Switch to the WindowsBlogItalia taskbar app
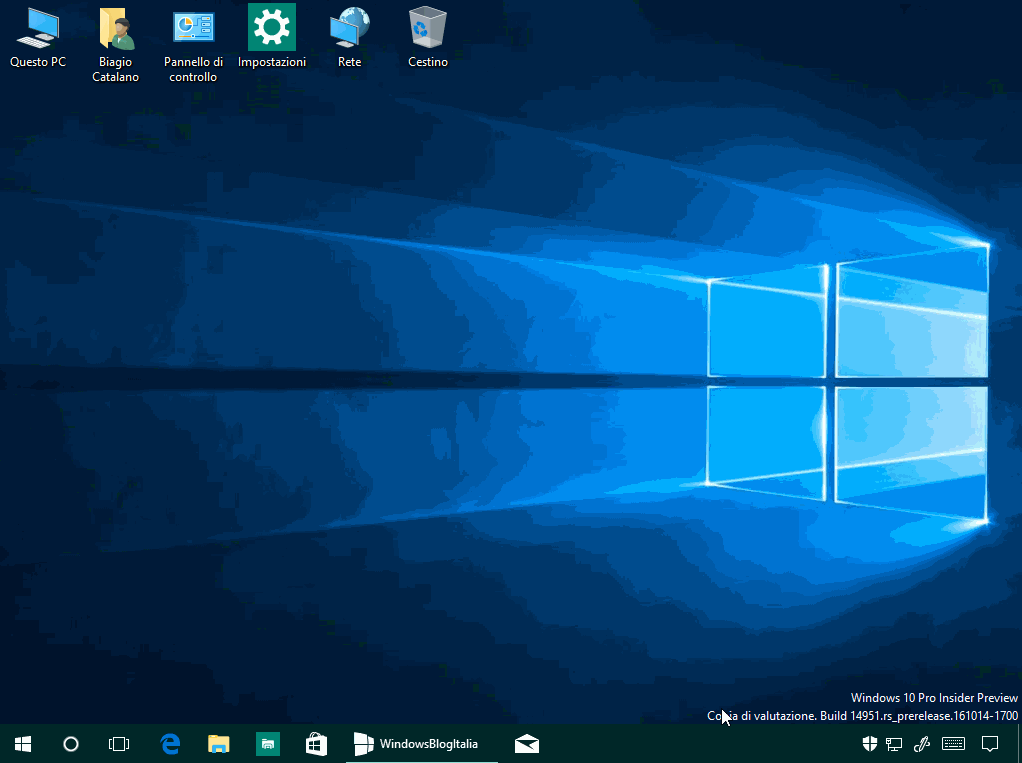 click(422, 743)
